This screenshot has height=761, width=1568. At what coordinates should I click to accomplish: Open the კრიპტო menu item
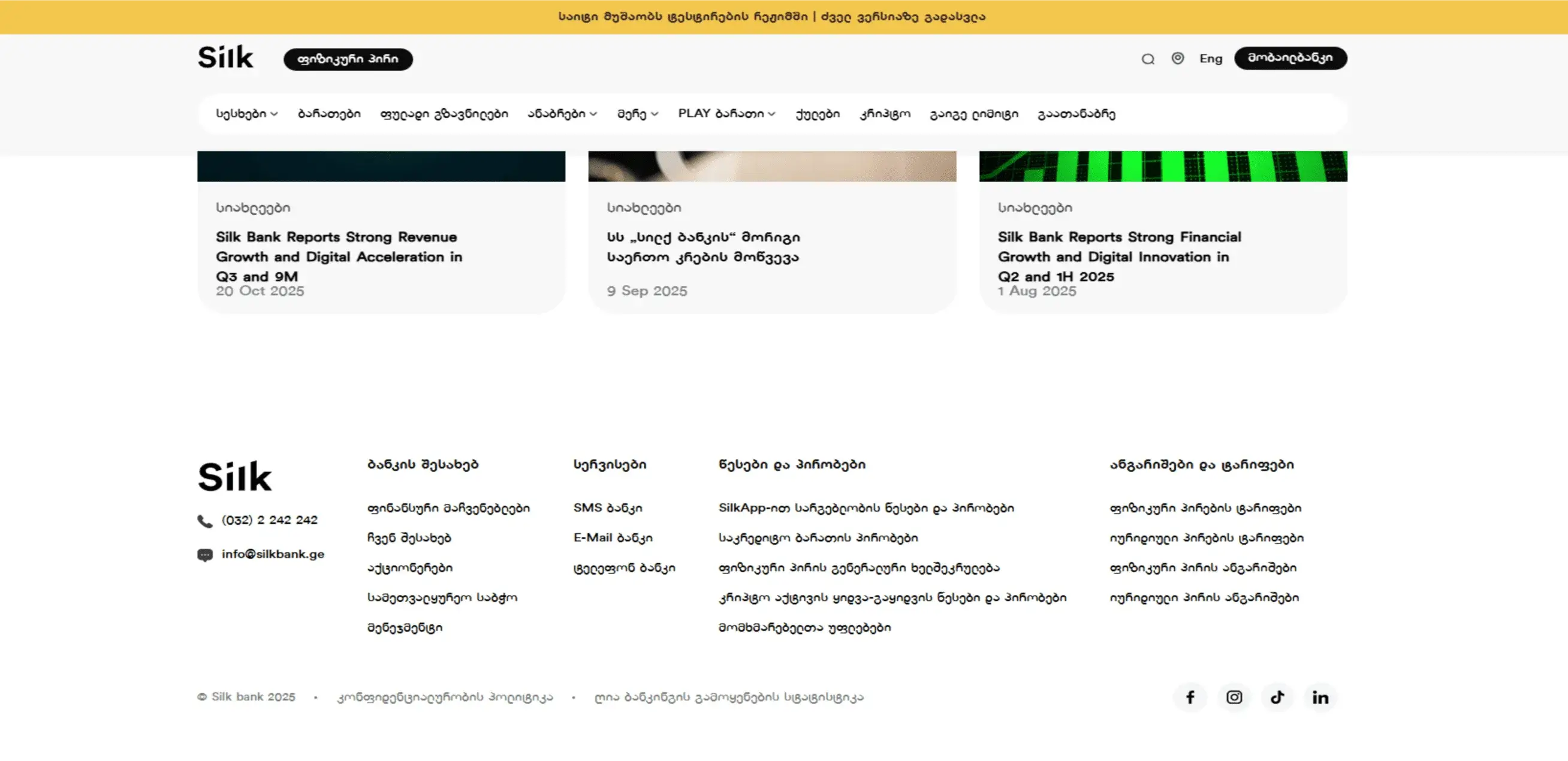point(885,114)
